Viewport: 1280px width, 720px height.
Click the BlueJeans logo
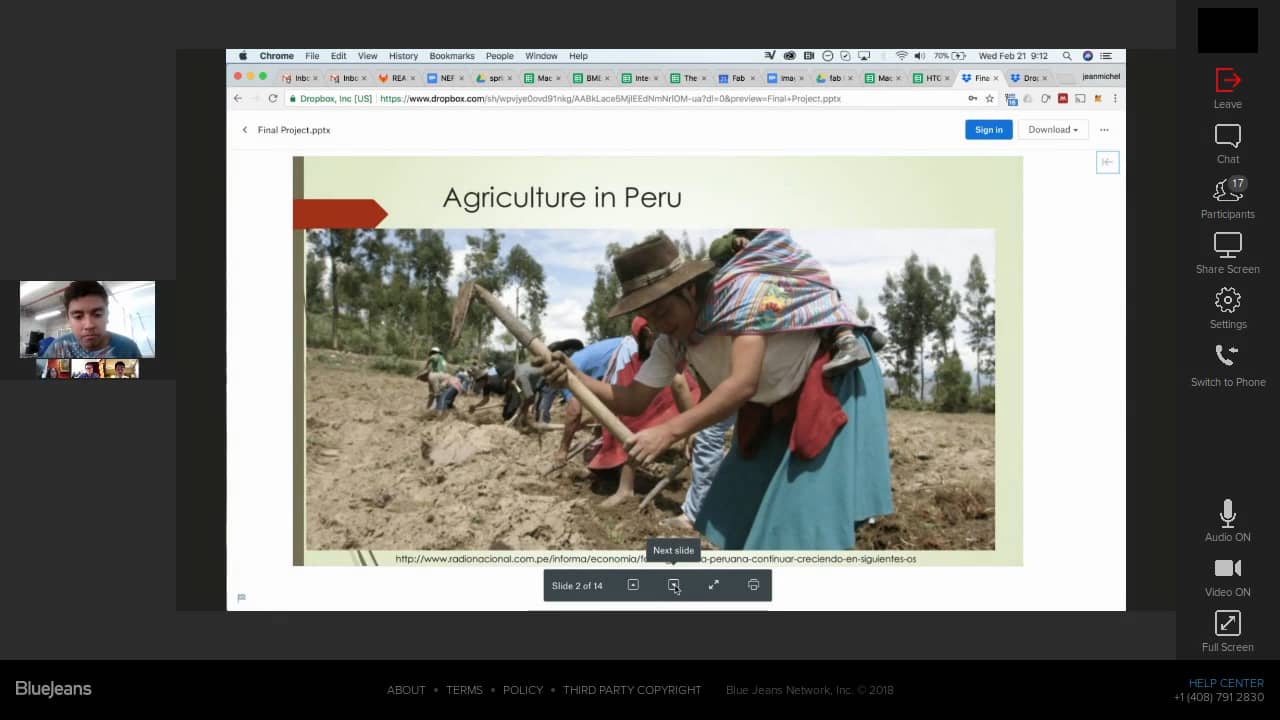point(53,689)
